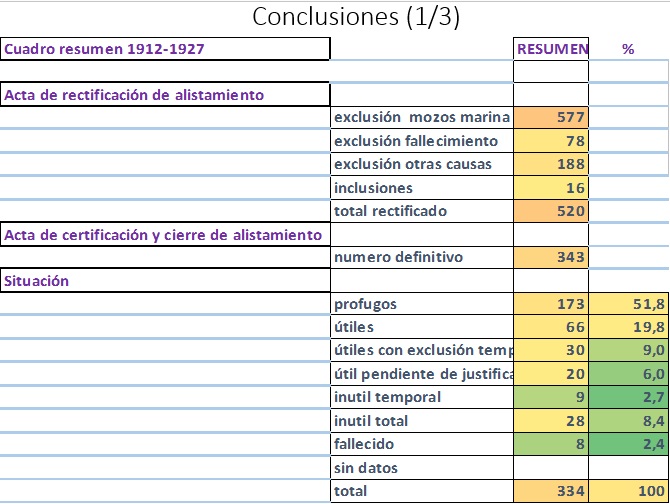Click the profugos percentage 51,8
Viewport: 670px width, 504px height.
pyautogui.click(x=629, y=304)
